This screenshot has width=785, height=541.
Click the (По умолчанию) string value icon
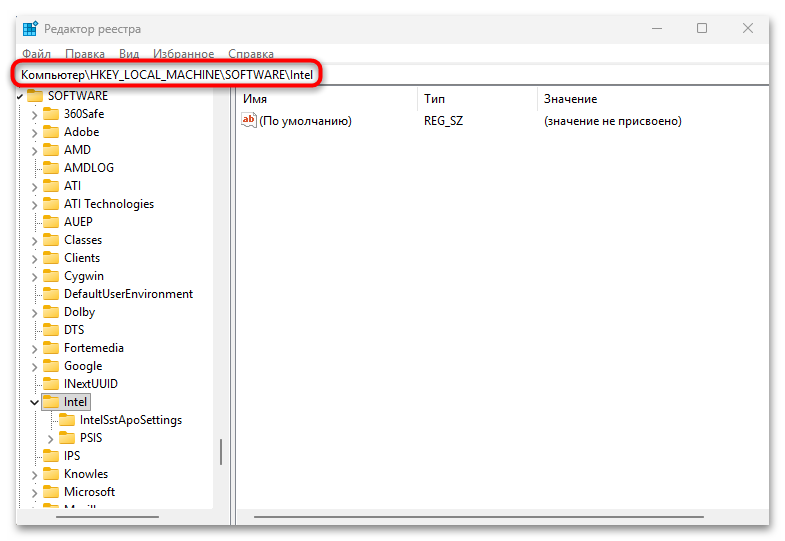(x=249, y=121)
